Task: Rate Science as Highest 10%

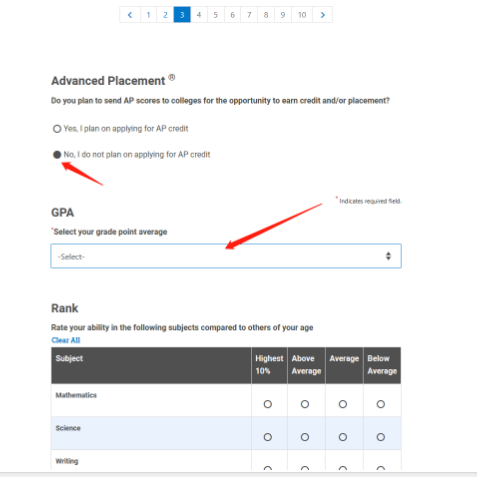Action: point(268,437)
